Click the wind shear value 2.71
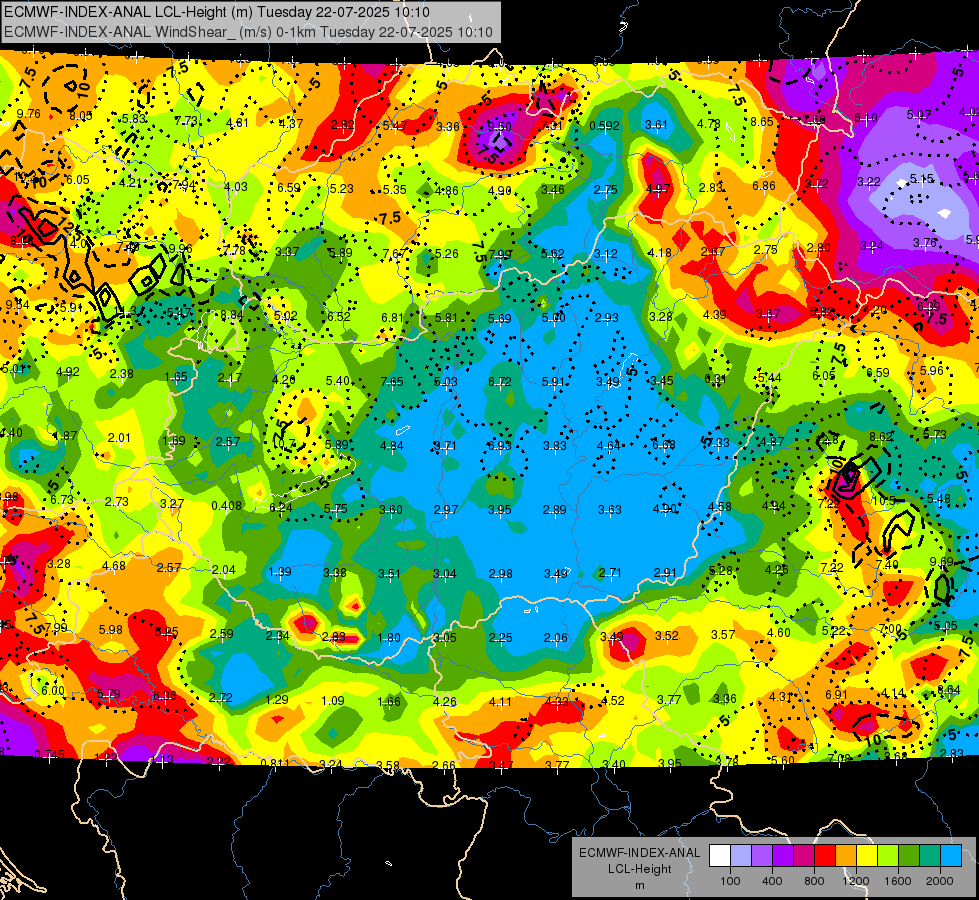The image size is (979, 900). coord(610,573)
